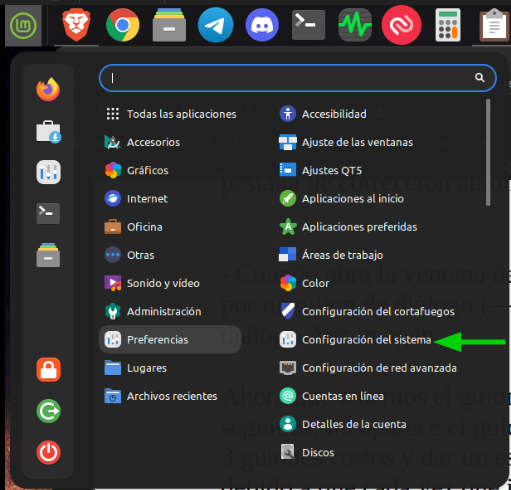Click the red power off button
Screen dimensions: 511x490
coord(48,452)
